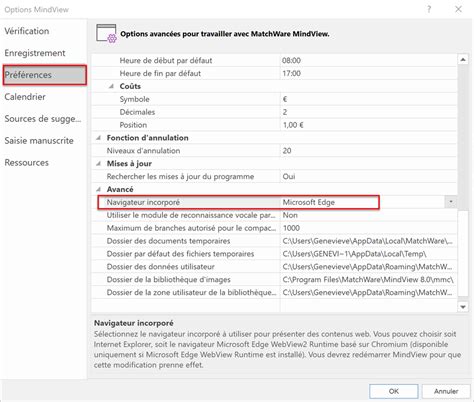Screen dimensions: 474x402
Task: Click Dossier des données utilisateur label
Action: click(160, 267)
